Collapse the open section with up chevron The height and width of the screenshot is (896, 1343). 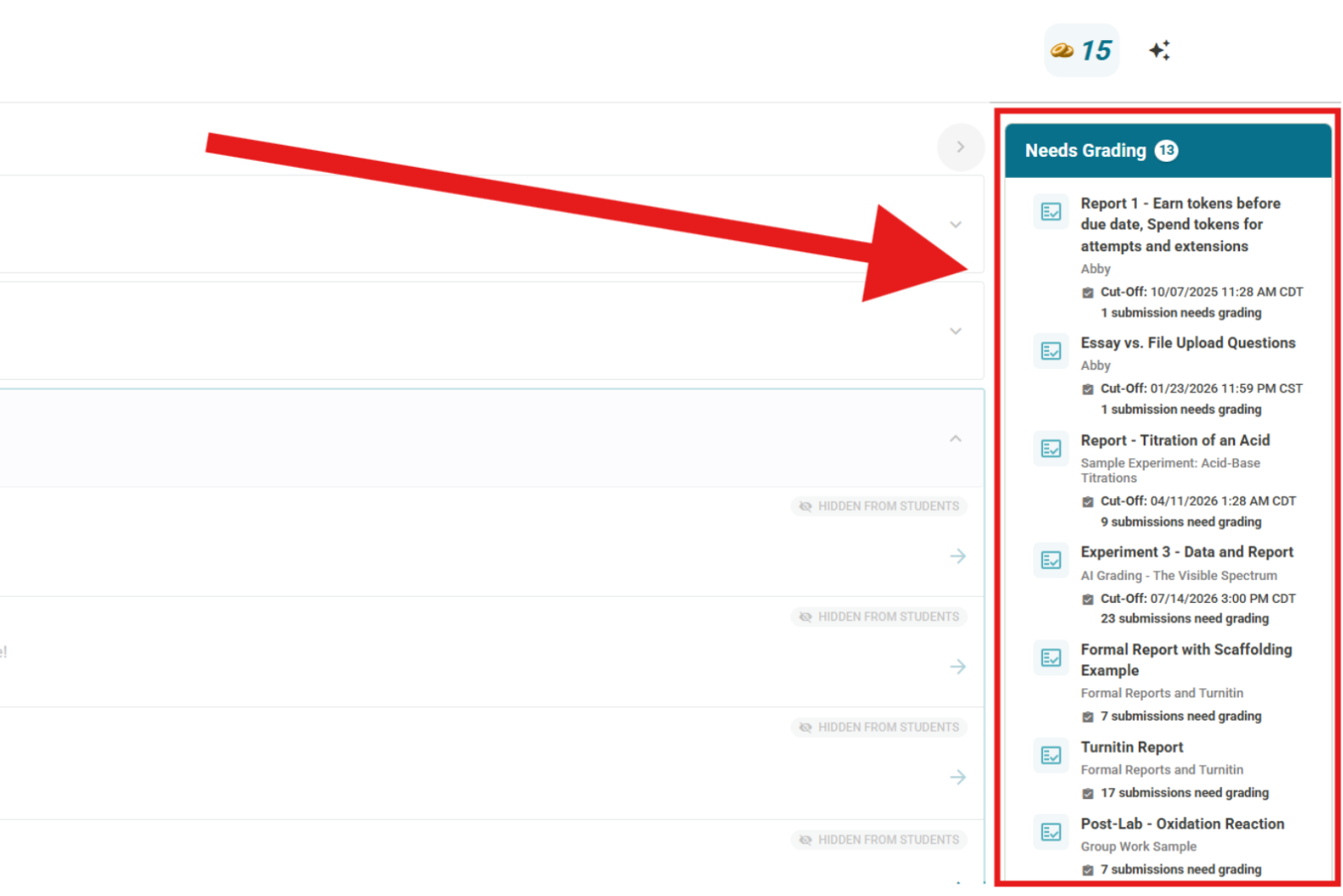[956, 439]
